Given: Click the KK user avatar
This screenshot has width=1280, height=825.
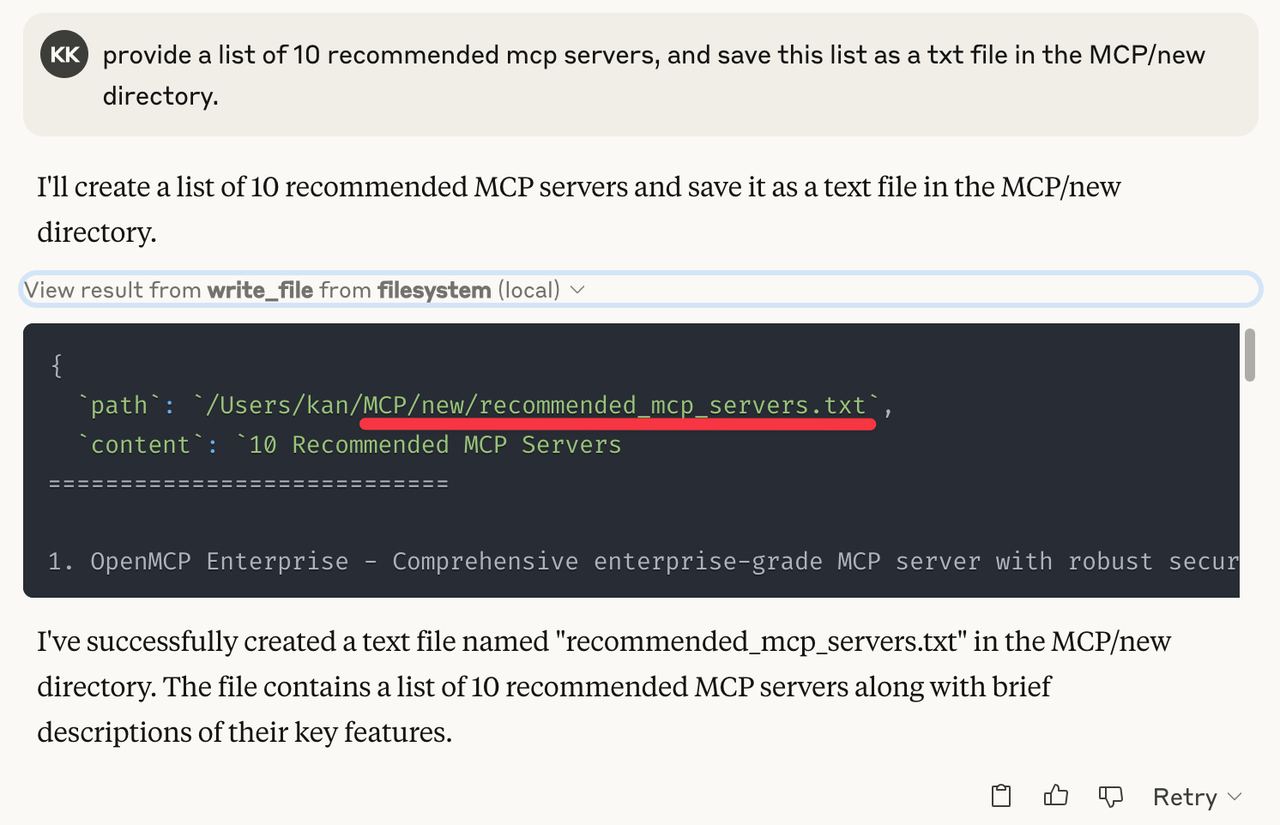Looking at the screenshot, I should coord(65,56).
